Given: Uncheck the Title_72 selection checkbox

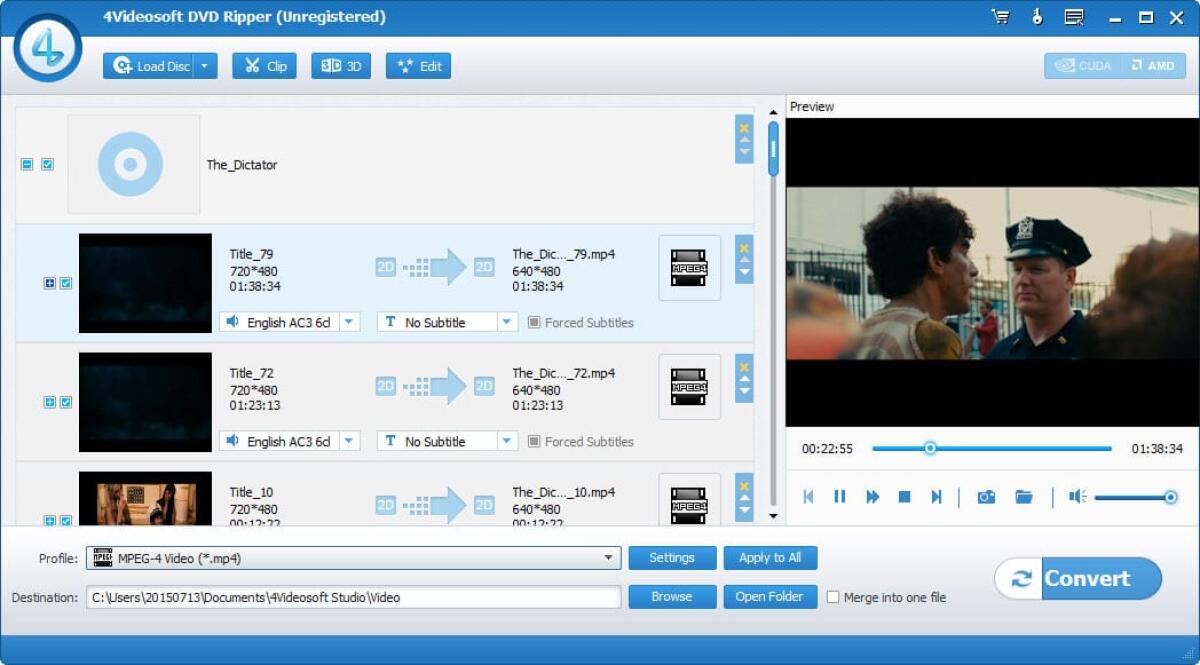Looking at the screenshot, I should click(x=65, y=402).
